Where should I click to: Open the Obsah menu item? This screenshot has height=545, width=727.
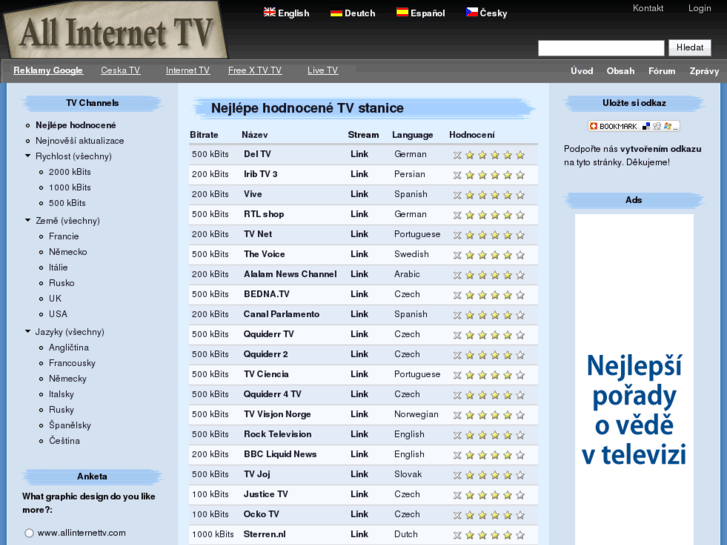pos(620,71)
